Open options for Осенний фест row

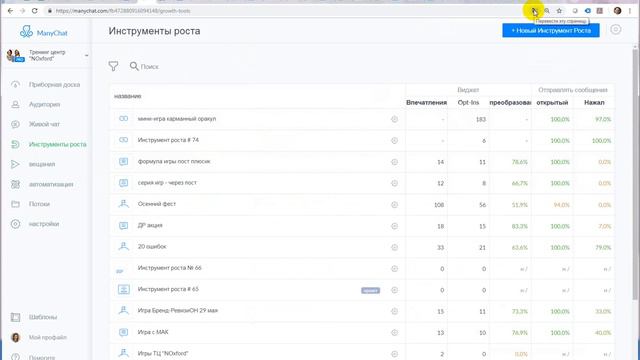394,204
